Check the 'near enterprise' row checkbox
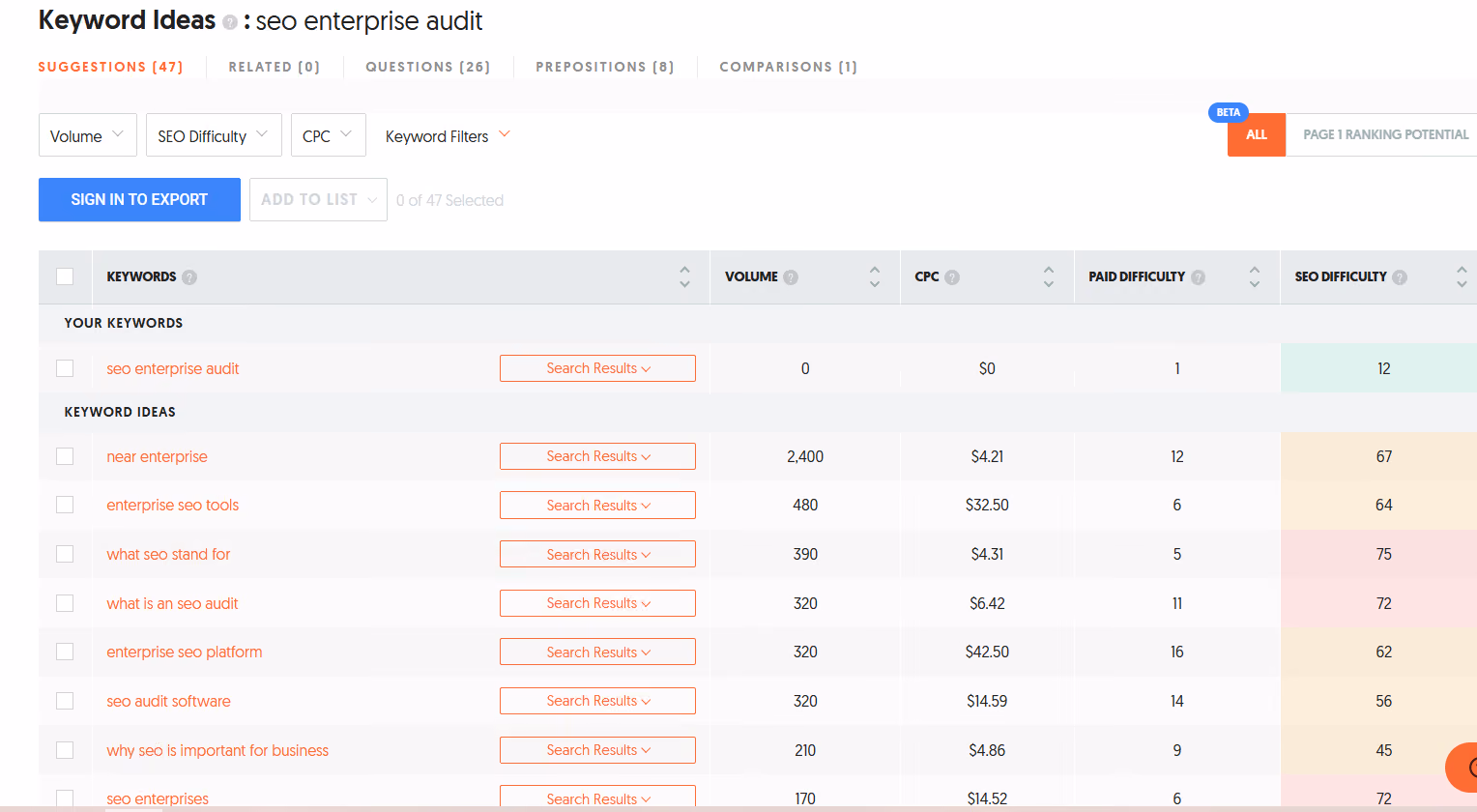 (65, 456)
